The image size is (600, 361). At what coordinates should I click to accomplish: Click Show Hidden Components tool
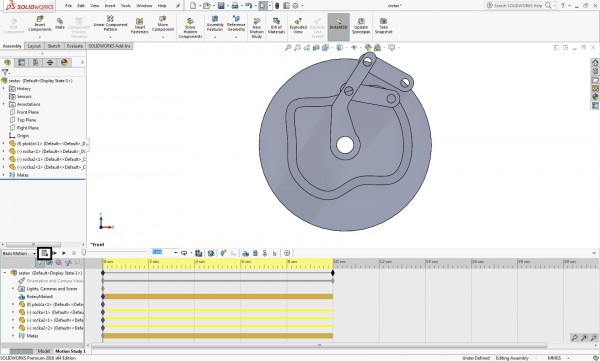click(190, 28)
